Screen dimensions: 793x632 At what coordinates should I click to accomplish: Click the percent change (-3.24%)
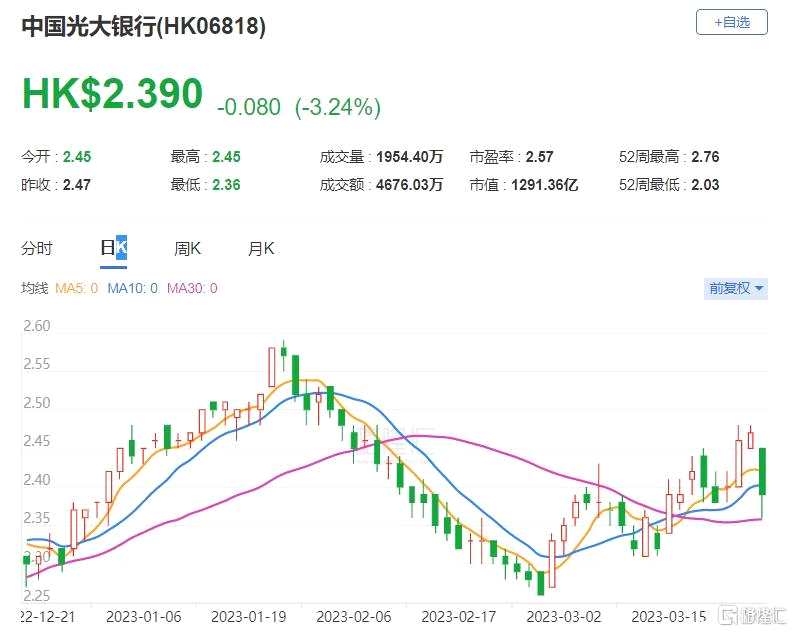(338, 107)
